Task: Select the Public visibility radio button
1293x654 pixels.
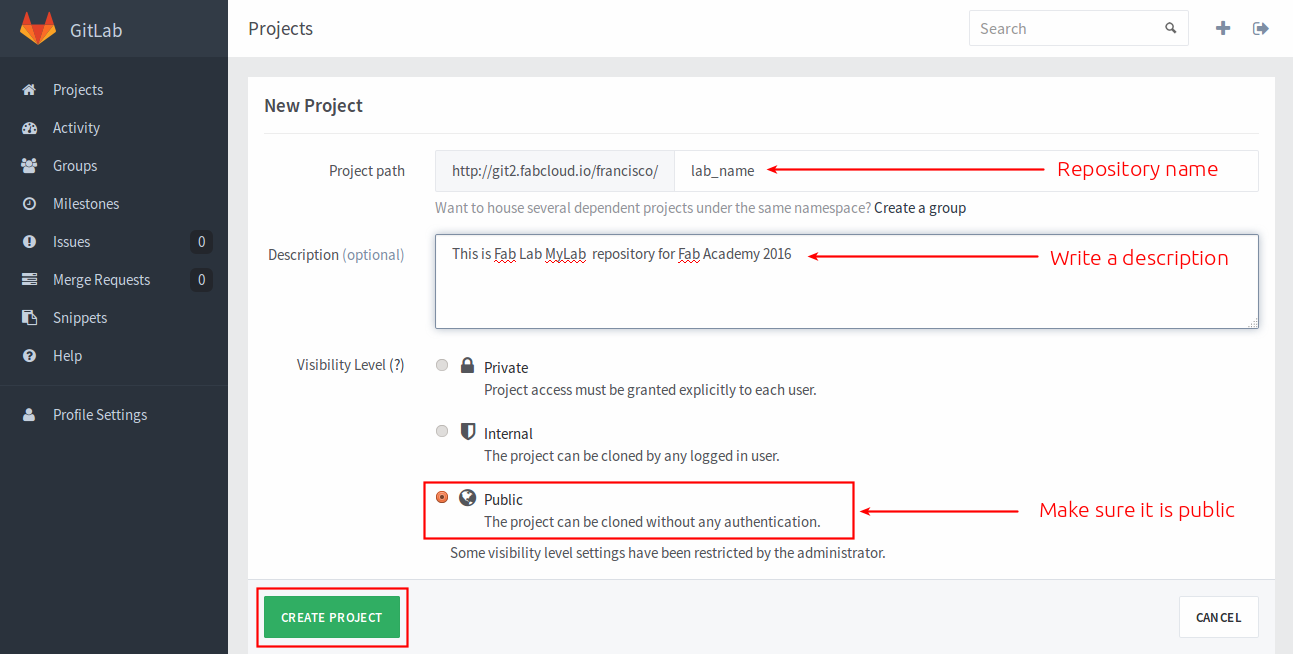Action: click(x=442, y=497)
